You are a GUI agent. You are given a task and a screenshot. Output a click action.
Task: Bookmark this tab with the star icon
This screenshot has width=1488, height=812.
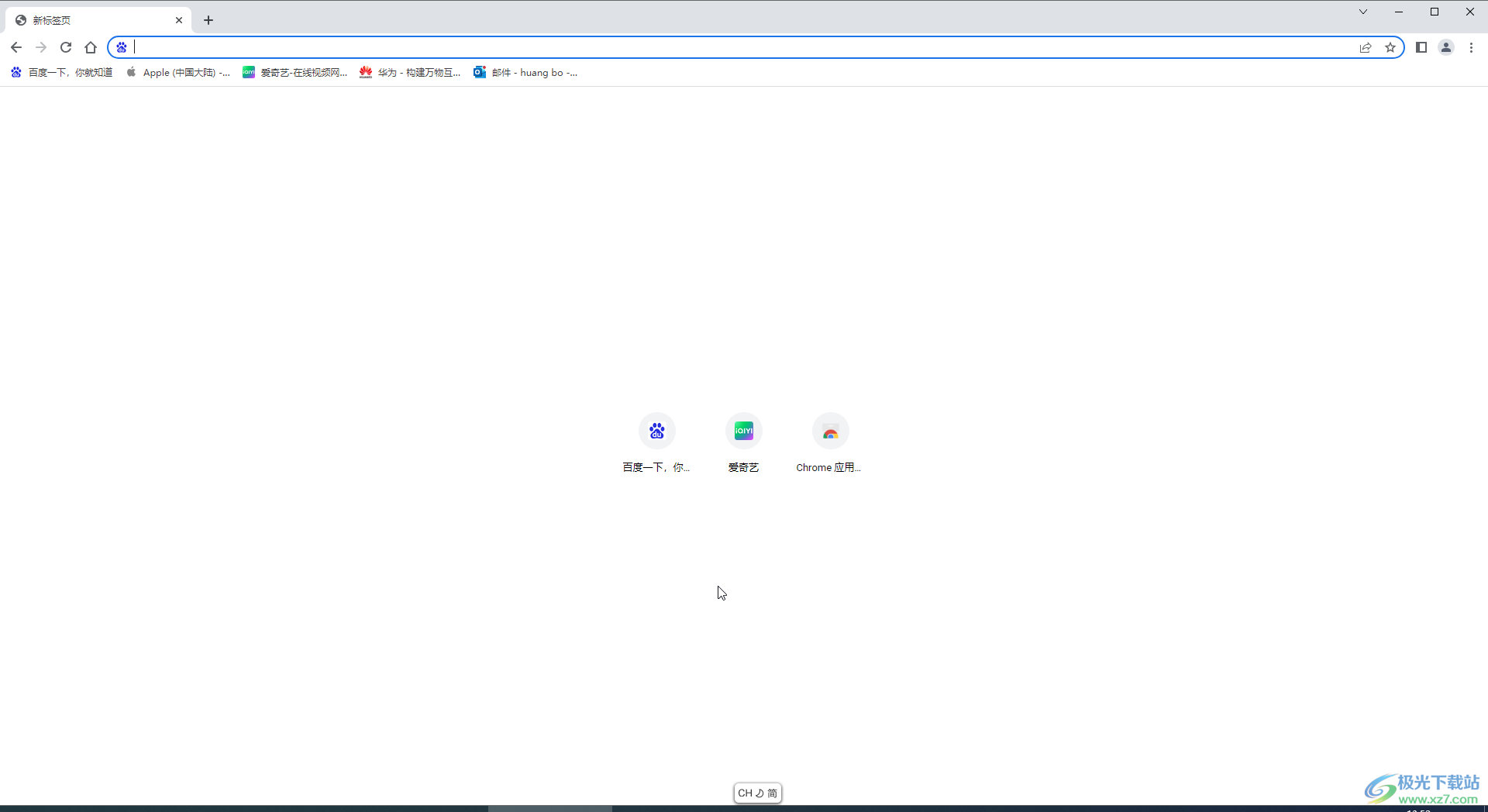point(1390,47)
